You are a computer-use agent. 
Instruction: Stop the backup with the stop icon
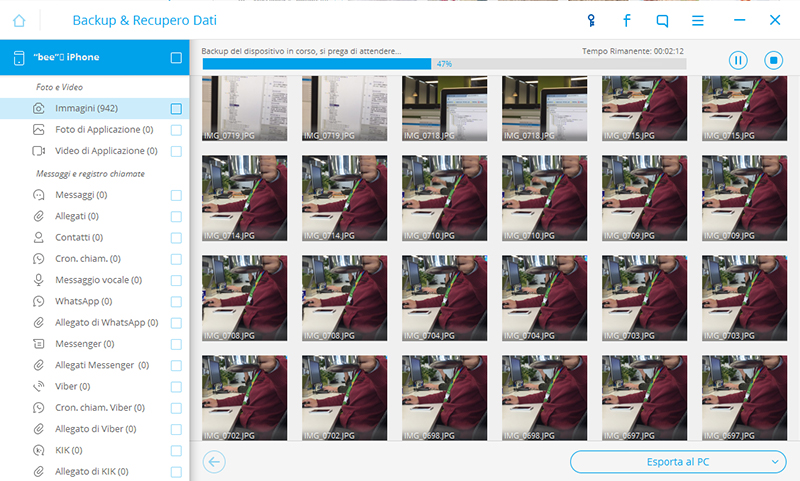pos(773,61)
